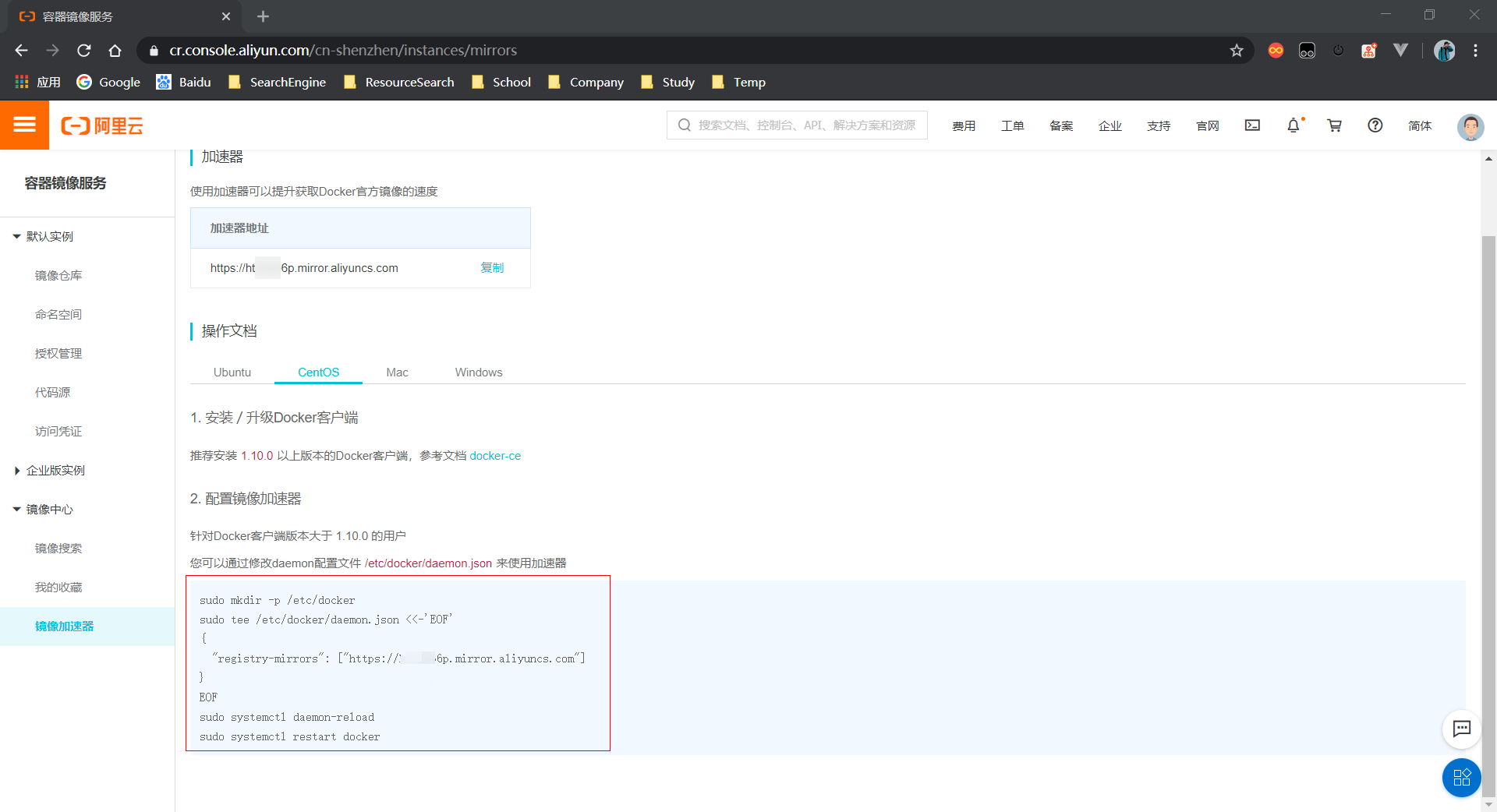Switch language via 简体
Viewport: 1497px width, 812px height.
1420,125
